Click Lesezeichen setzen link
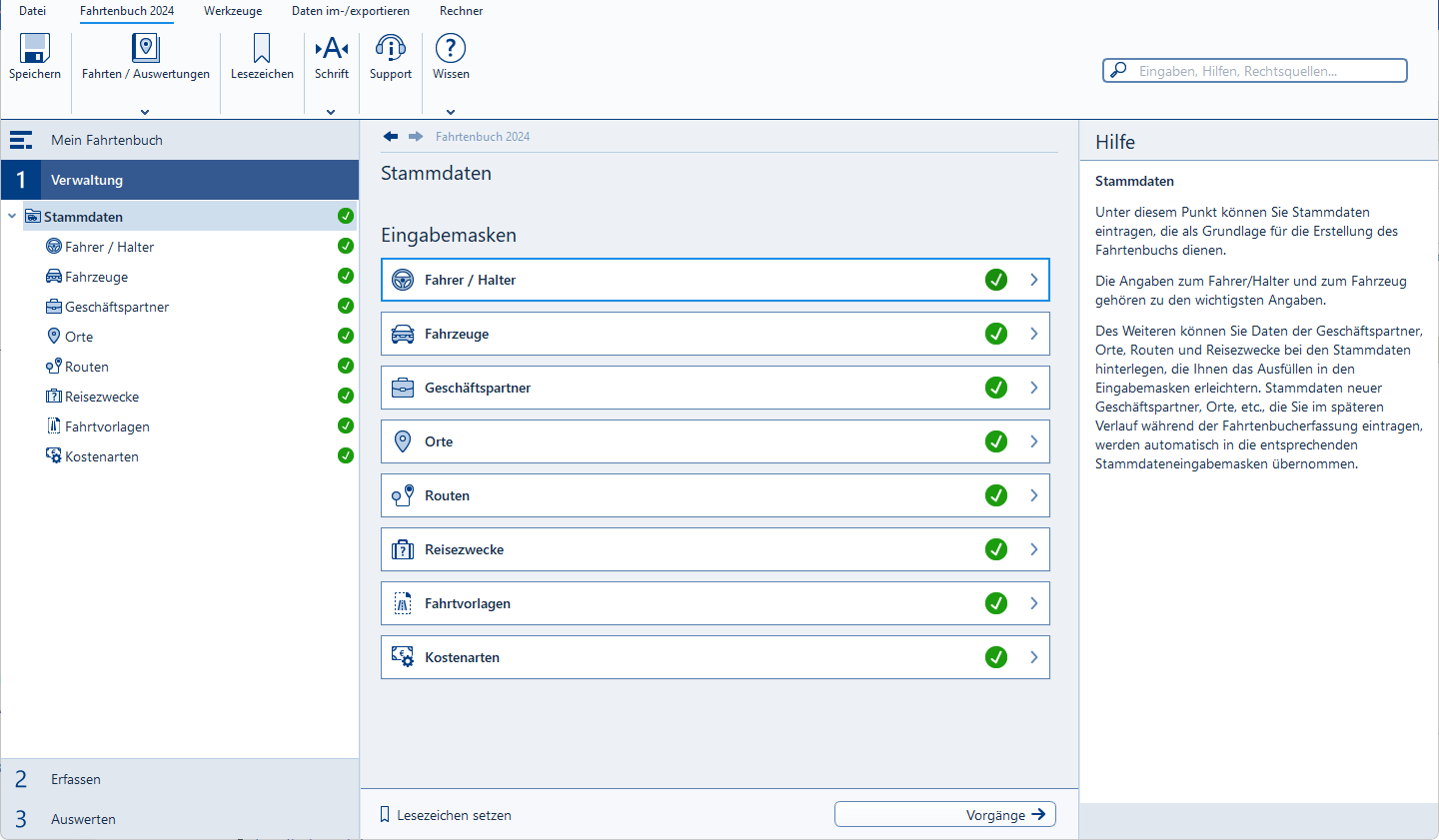 (x=454, y=815)
